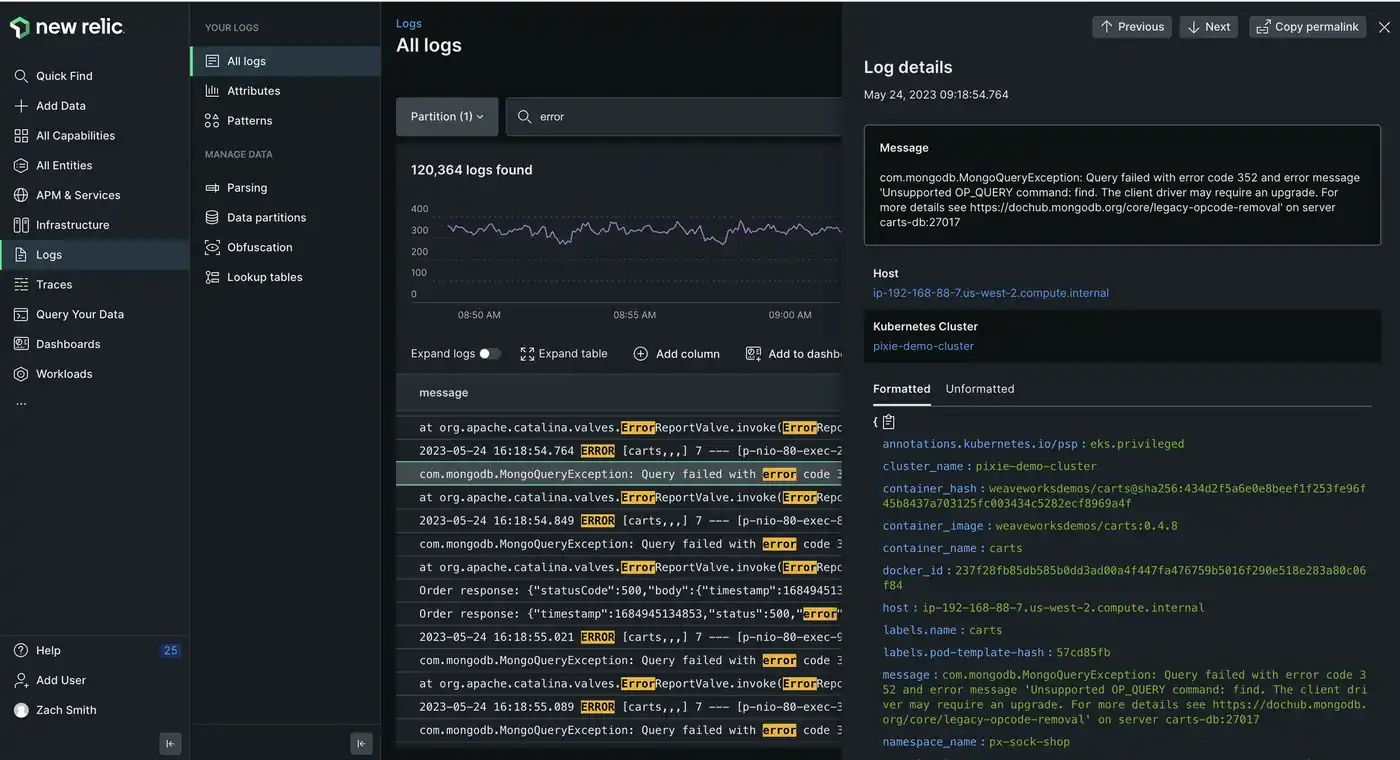Viewport: 1400px width, 760px height.
Task: Open the Partition (1) dropdown
Action: click(x=447, y=117)
